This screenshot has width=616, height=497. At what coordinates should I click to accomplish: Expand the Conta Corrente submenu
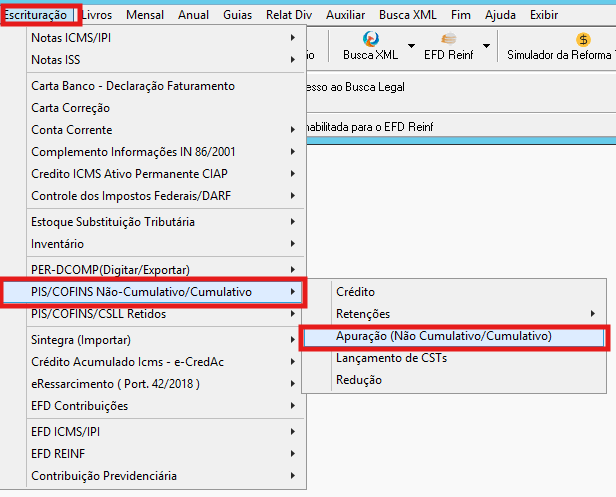[x=165, y=130]
